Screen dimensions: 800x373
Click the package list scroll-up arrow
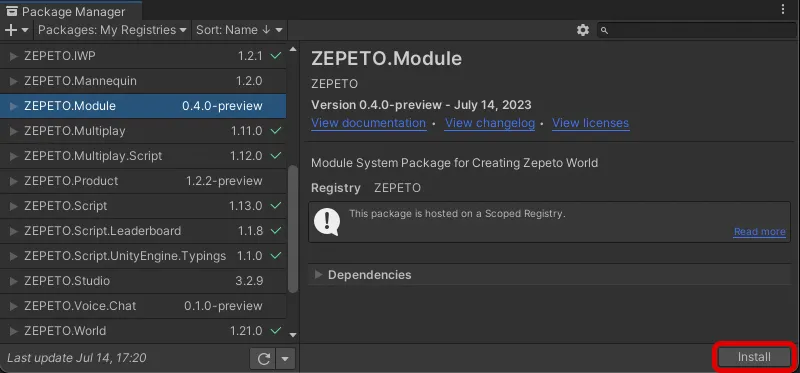click(x=293, y=49)
